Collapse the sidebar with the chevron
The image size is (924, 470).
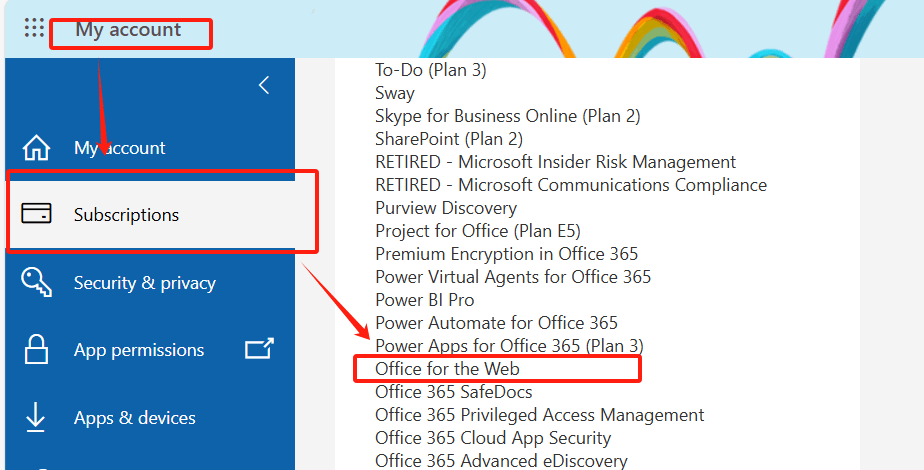pyautogui.click(x=264, y=85)
